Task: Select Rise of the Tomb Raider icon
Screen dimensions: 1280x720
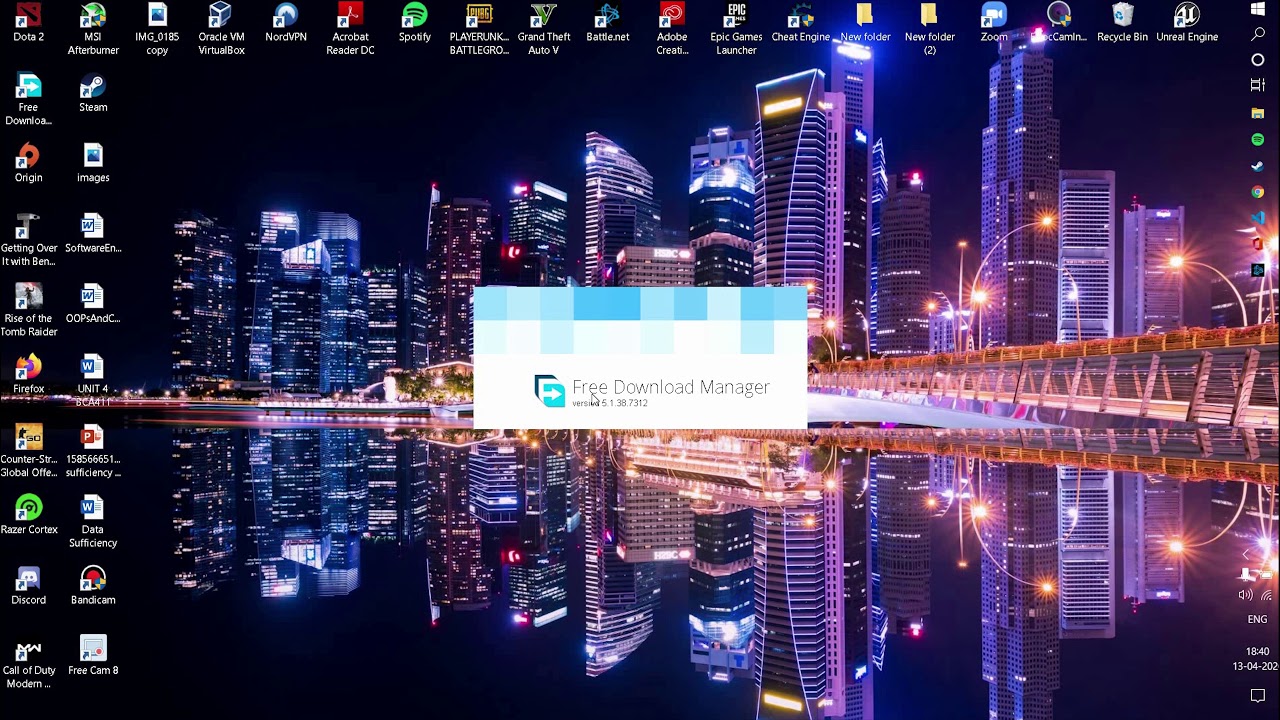Action: [28, 311]
